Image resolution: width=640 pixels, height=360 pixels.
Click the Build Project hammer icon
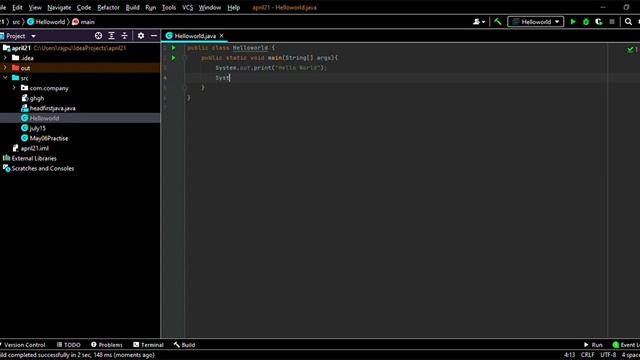pos(498,22)
